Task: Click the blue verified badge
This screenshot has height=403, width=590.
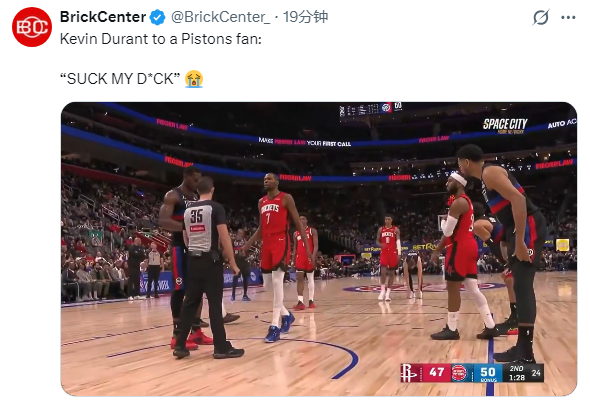Action: point(157,17)
